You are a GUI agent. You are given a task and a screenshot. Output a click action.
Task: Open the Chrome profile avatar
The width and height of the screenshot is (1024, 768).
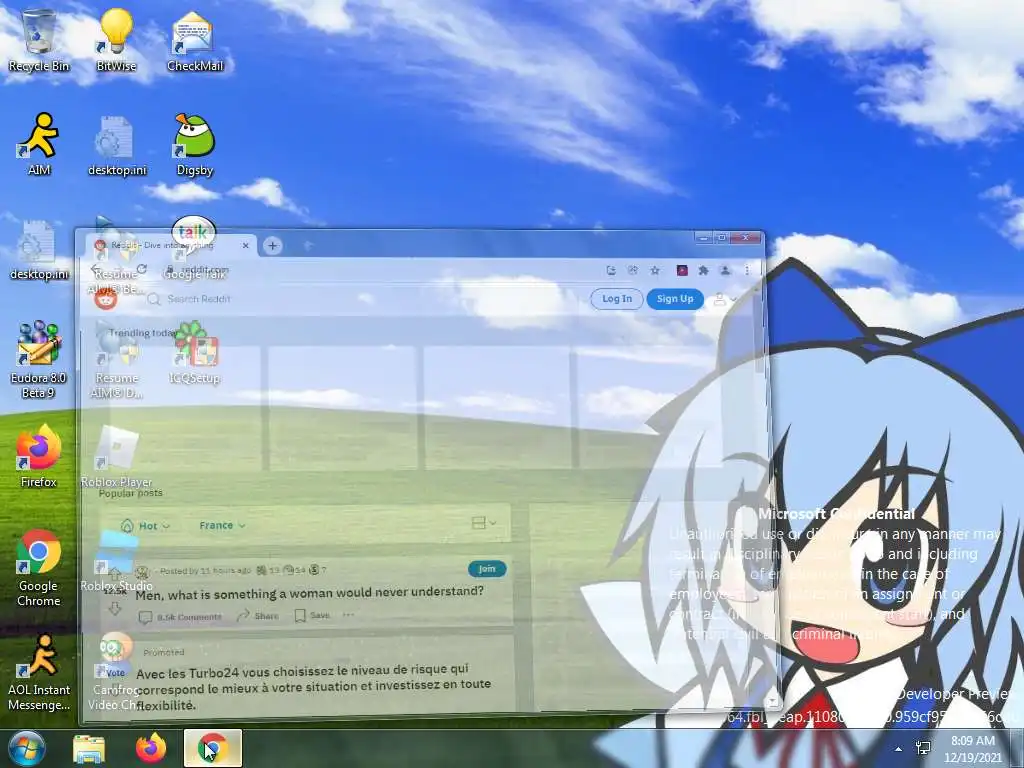coord(725,270)
